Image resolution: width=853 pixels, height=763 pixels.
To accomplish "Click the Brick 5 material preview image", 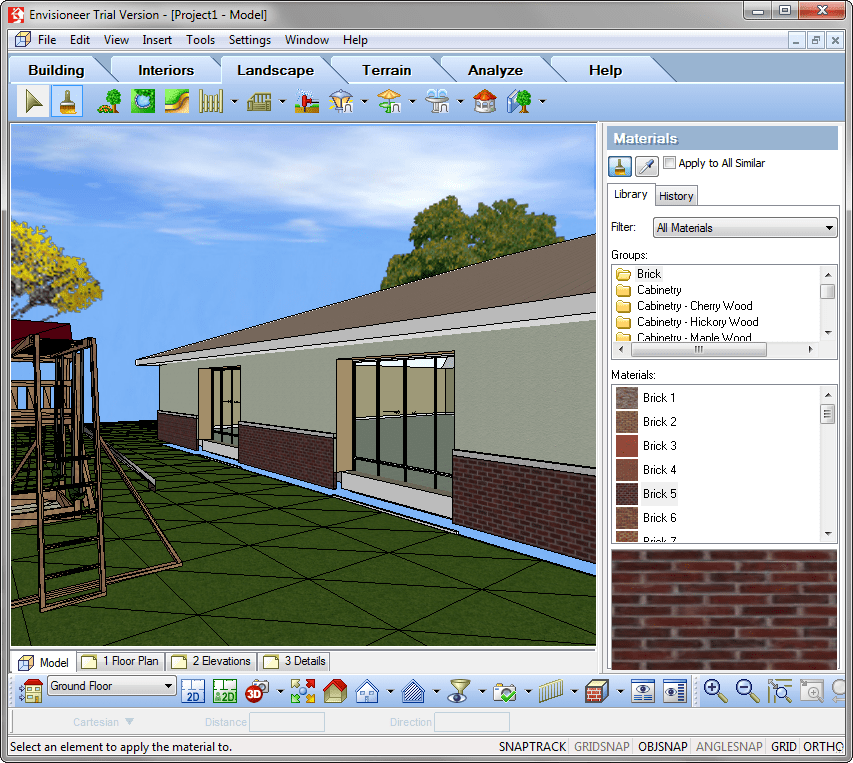I will pyautogui.click(x=724, y=609).
